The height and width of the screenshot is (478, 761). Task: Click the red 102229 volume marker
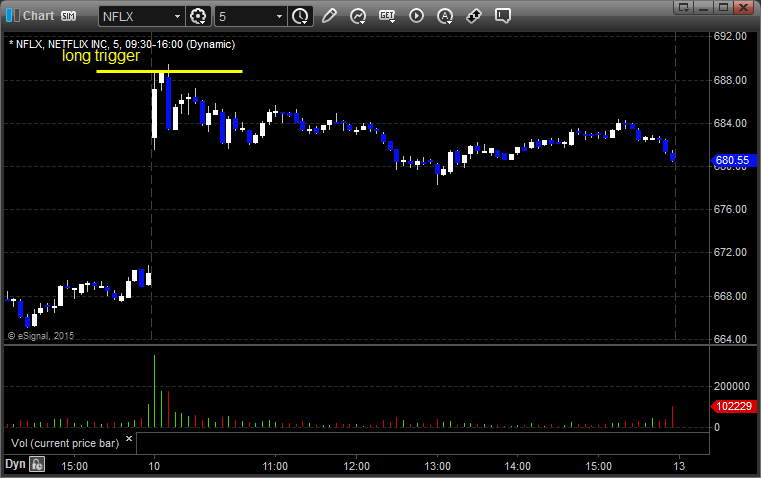tap(734, 406)
